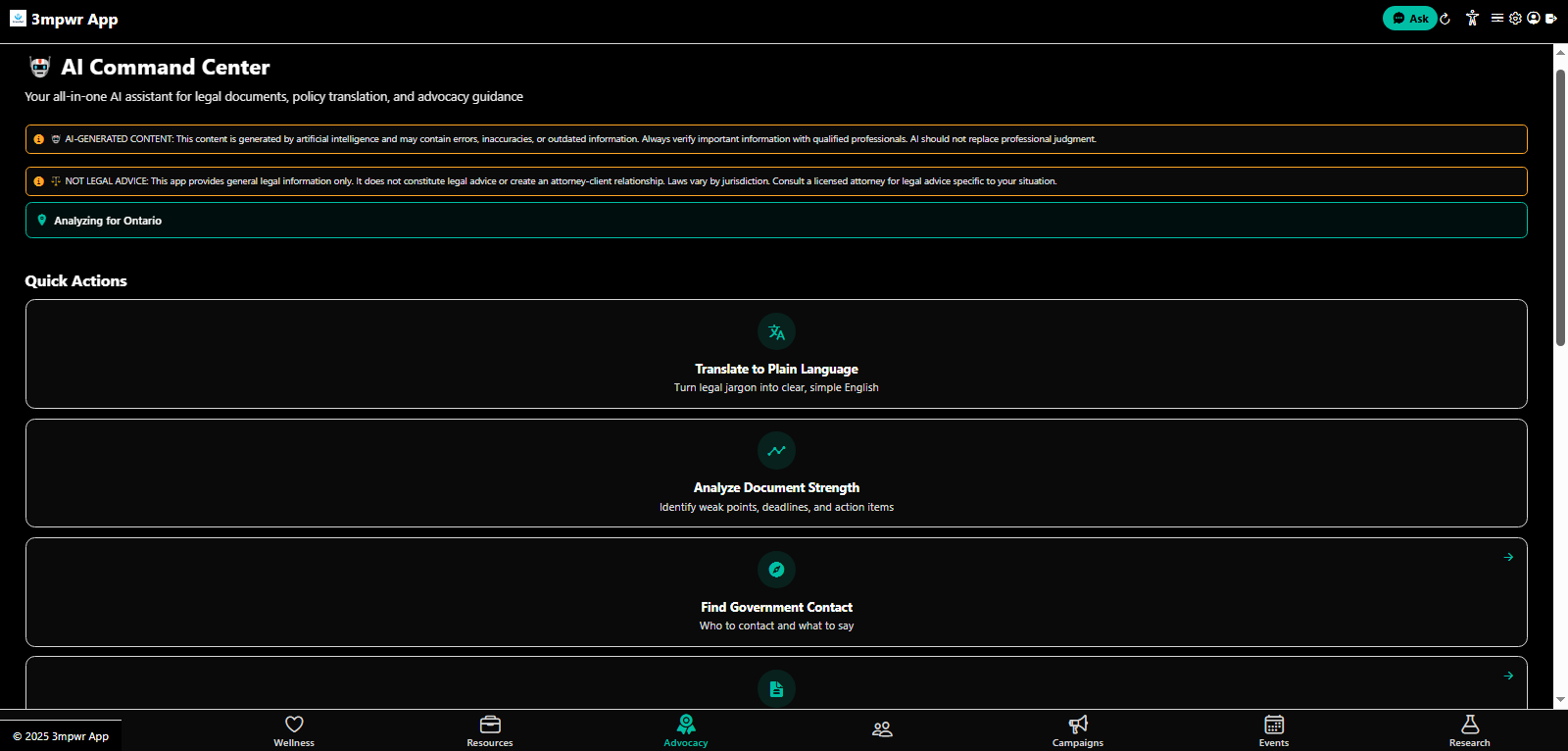Click the 3mpwr App title
The height and width of the screenshot is (751, 1568).
(74, 20)
